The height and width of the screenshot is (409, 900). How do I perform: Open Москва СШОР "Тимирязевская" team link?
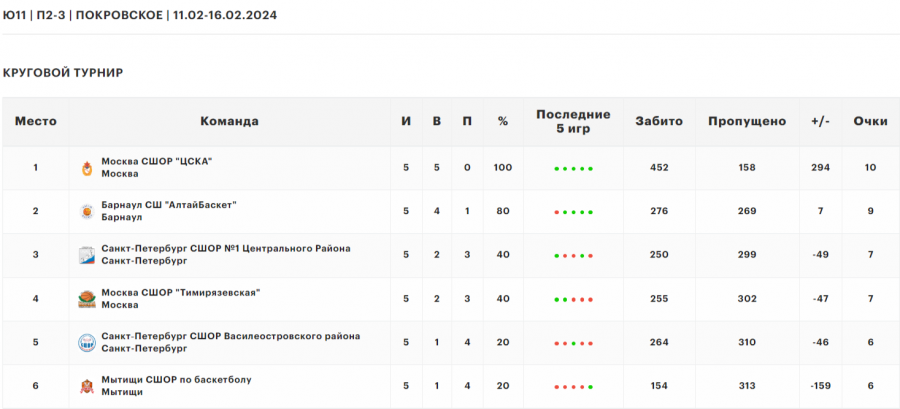(x=180, y=292)
